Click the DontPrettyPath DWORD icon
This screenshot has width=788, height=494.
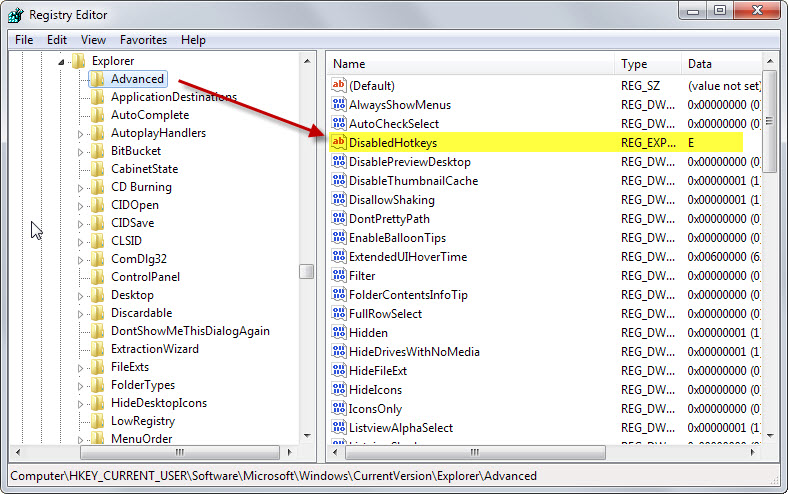(x=339, y=218)
